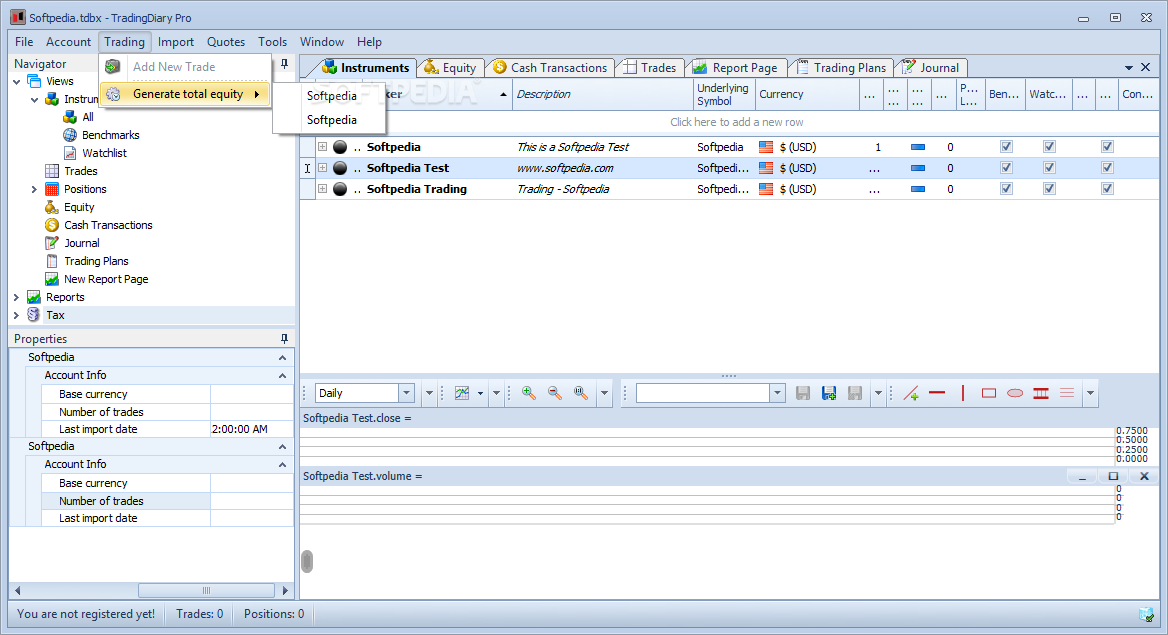Click the chart type icon in chart toolbar

pyautogui.click(x=462, y=393)
